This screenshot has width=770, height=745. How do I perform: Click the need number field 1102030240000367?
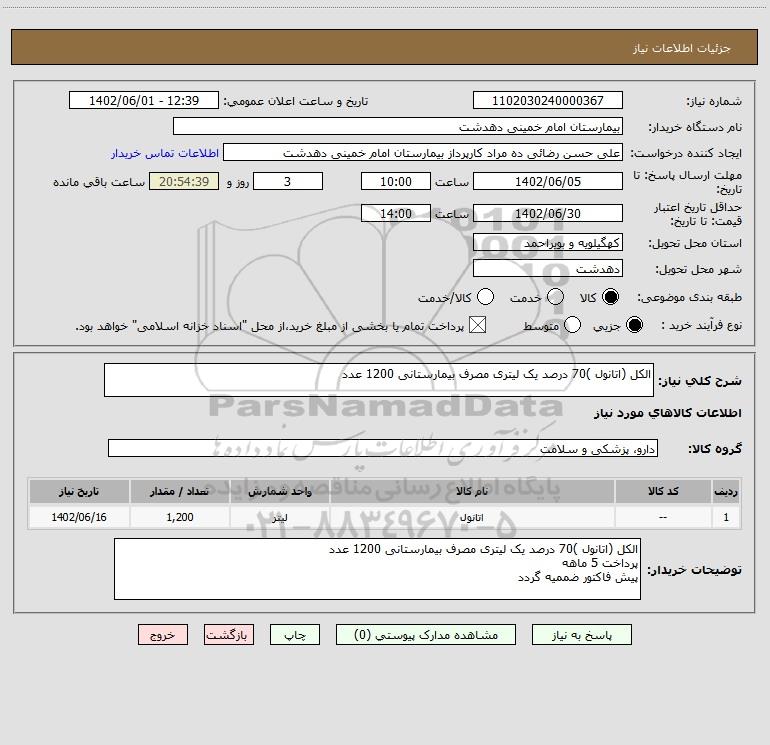pos(548,100)
